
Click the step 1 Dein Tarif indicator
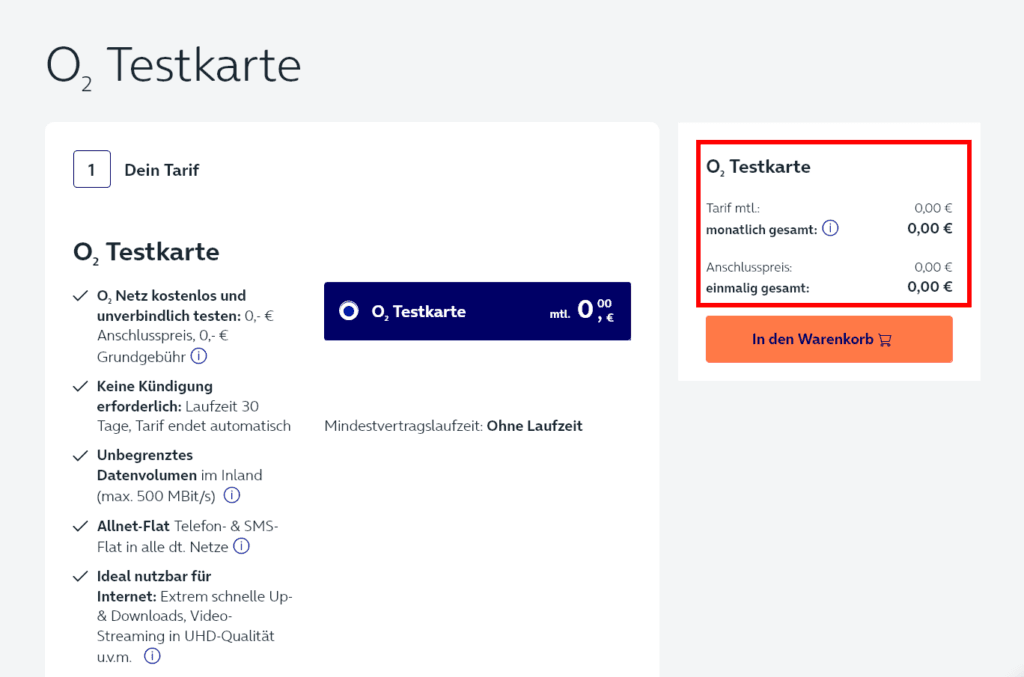coord(91,169)
